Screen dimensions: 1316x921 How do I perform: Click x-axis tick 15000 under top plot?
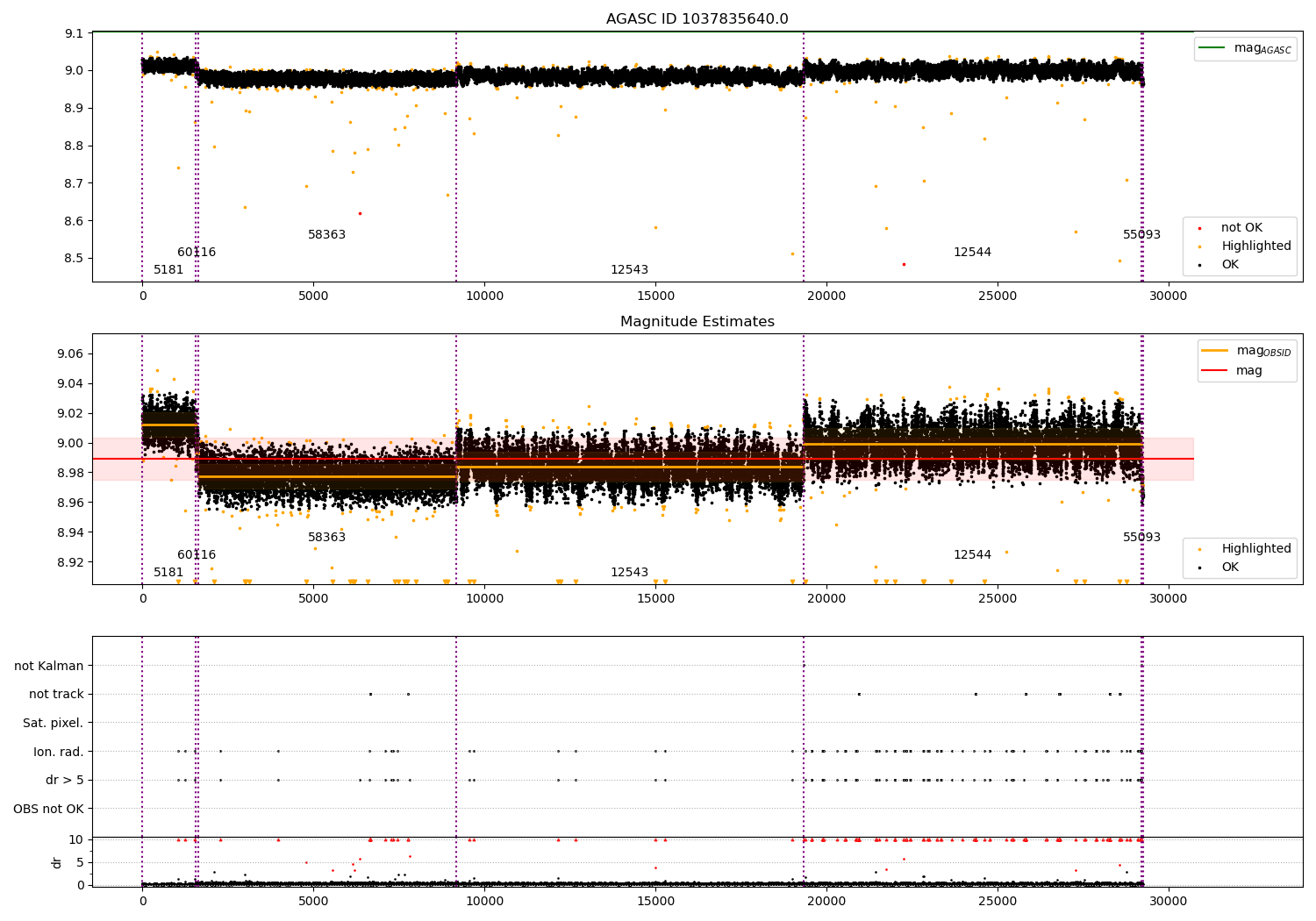655,296
